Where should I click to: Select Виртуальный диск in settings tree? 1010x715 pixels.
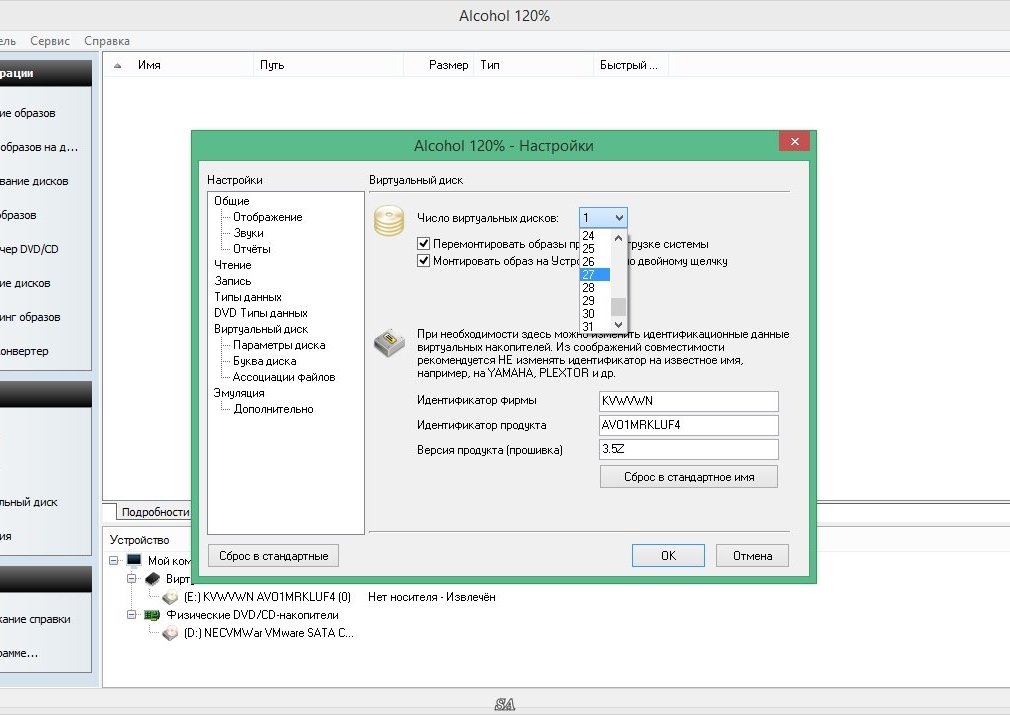click(x=261, y=329)
